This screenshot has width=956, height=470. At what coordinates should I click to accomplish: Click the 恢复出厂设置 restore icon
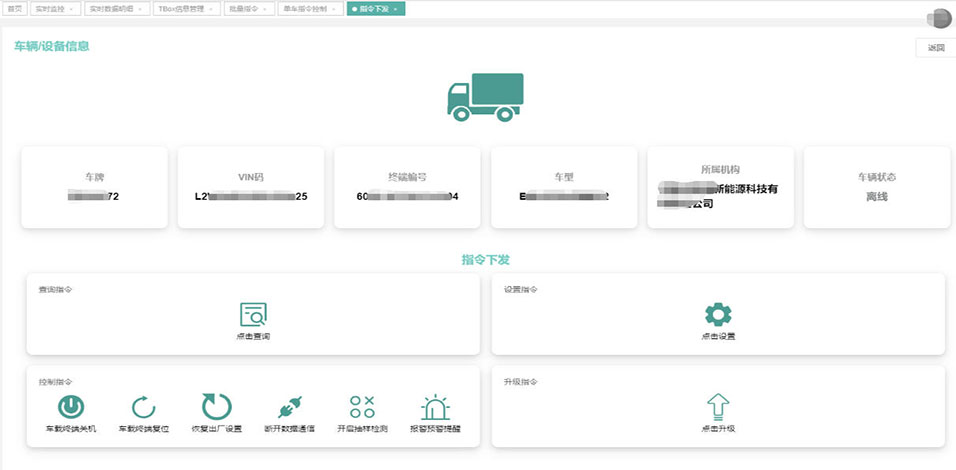(216, 406)
